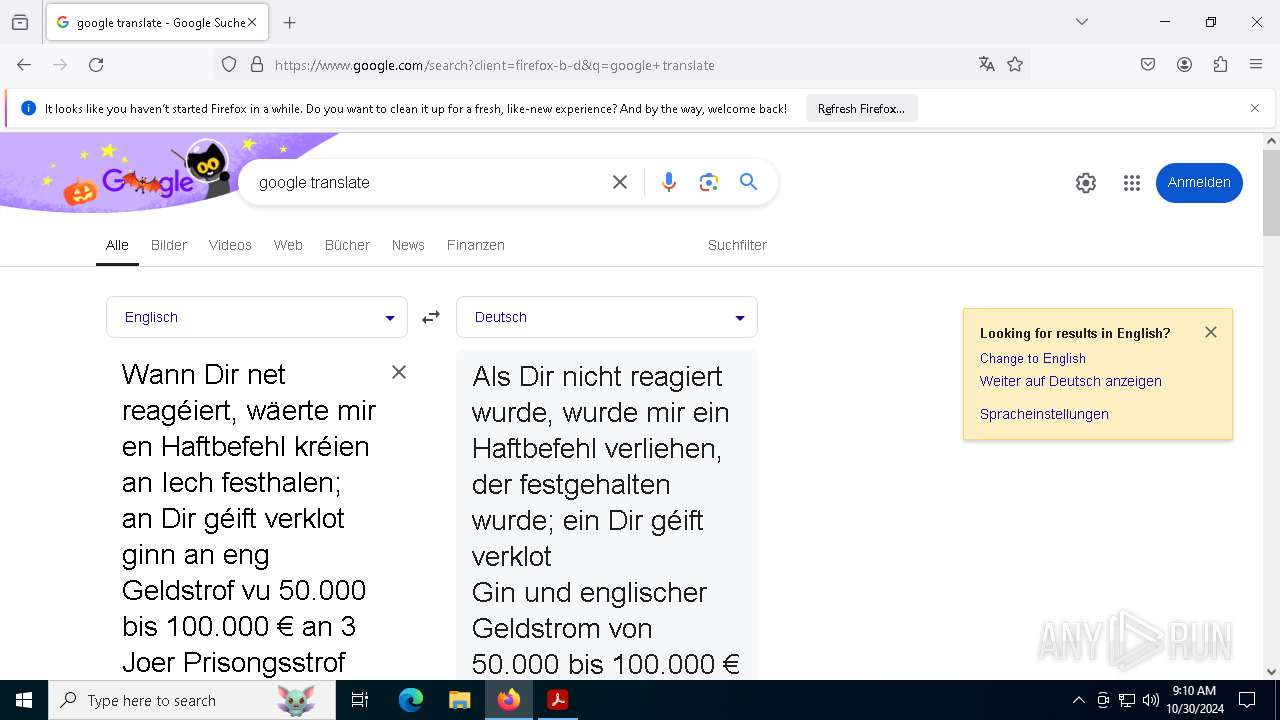Click Weiter auf Deutsch anzeigen link
Screen dimensions: 1280x720
click(x=1071, y=381)
